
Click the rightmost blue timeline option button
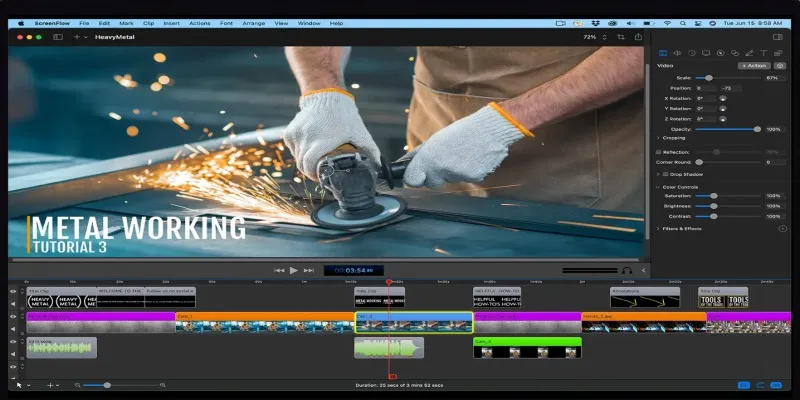click(776, 385)
